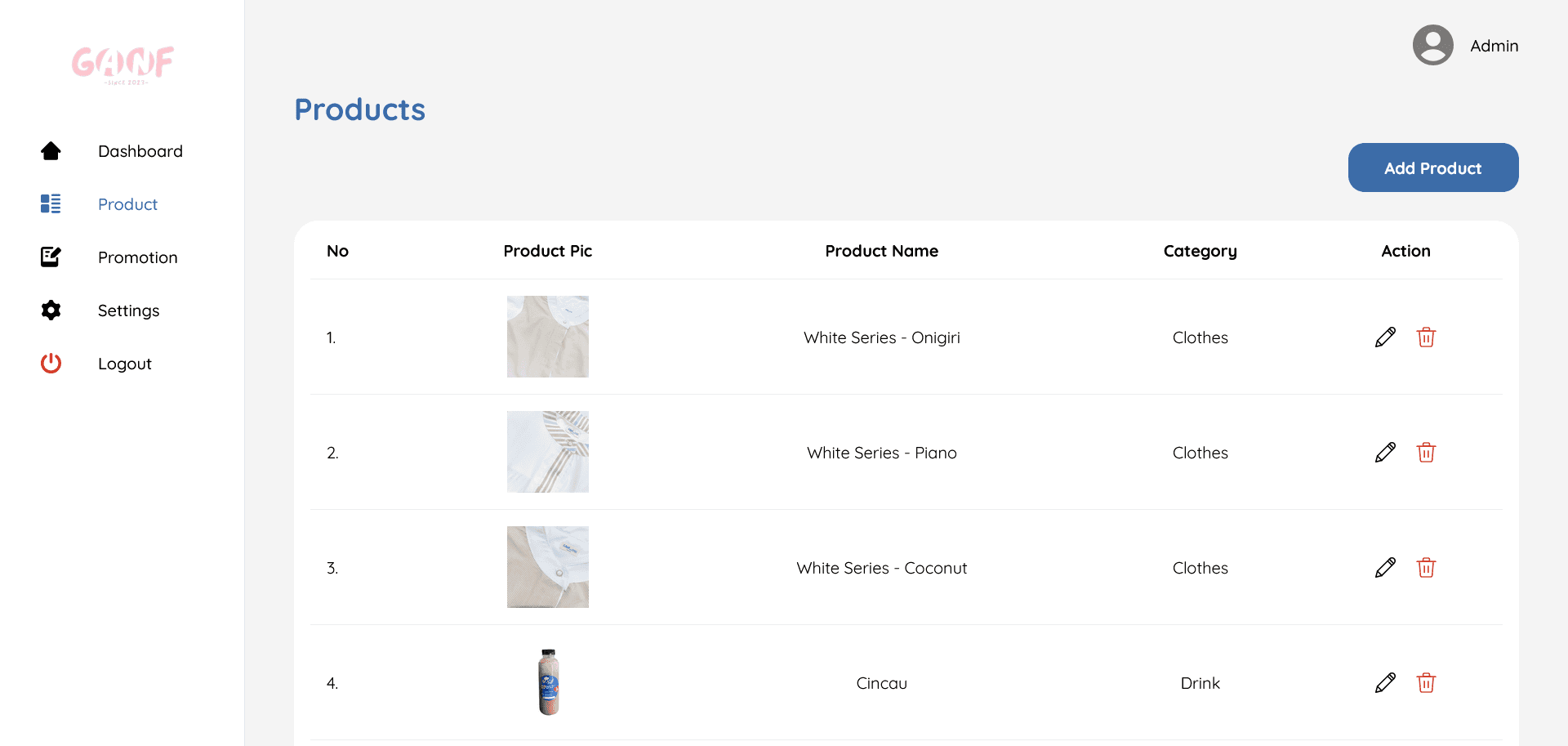Click the GANF logo
Screen dimensions: 1568x746
pyautogui.click(x=122, y=64)
